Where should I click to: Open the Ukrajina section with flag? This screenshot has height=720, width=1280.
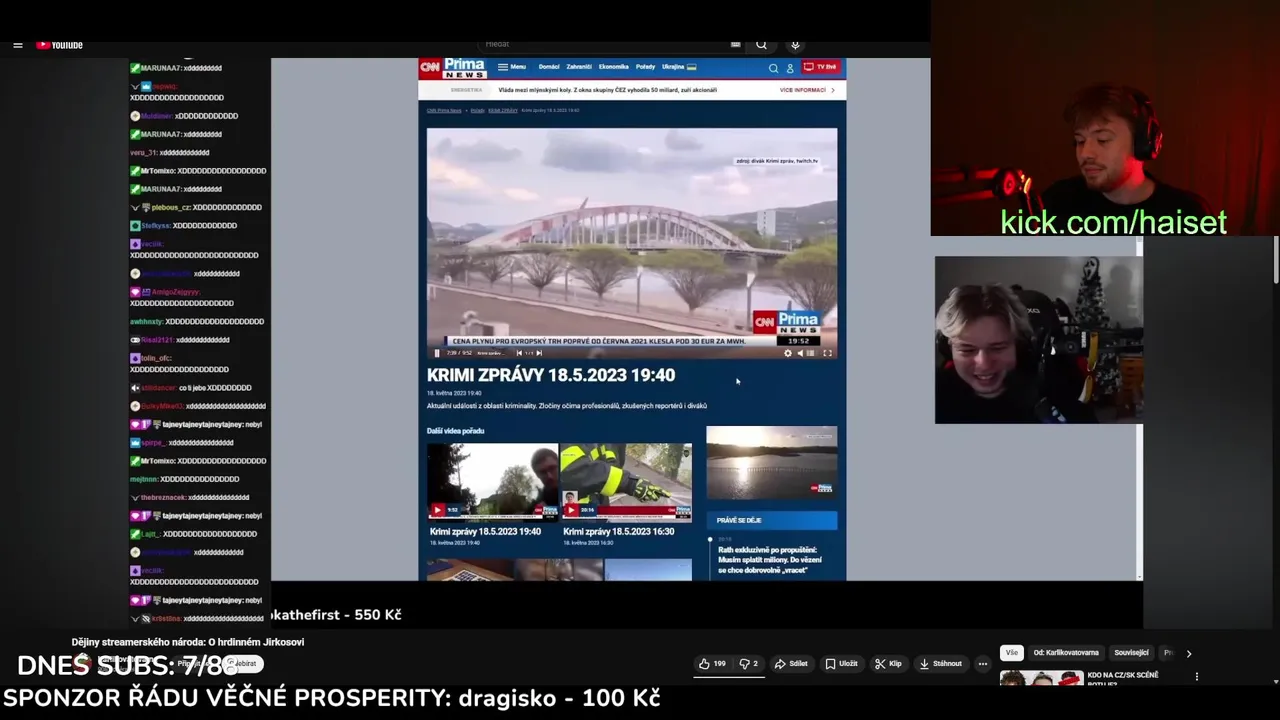point(679,67)
